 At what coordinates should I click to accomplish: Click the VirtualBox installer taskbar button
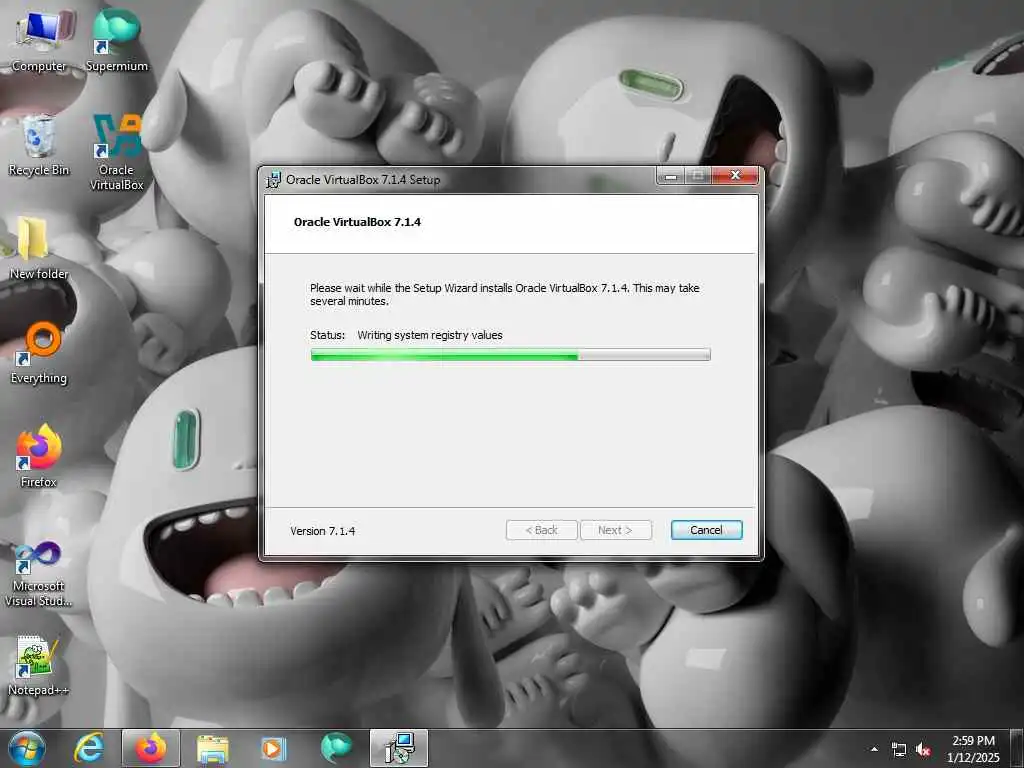click(x=399, y=748)
